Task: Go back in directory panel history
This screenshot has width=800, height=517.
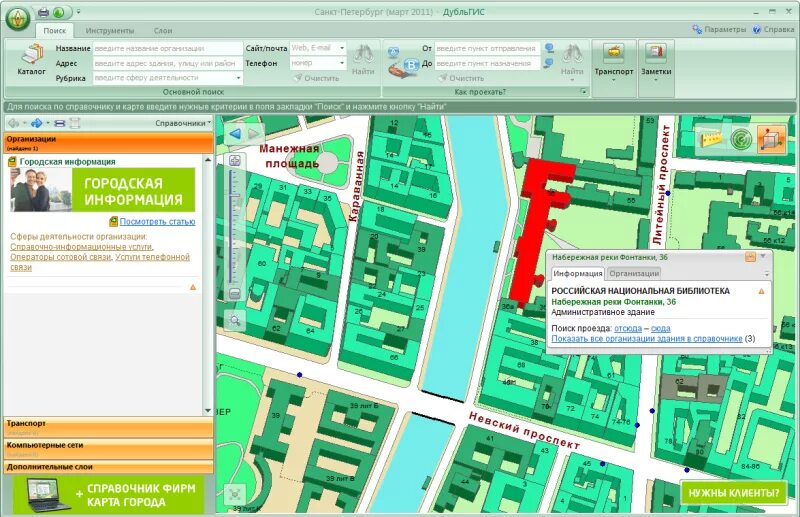Action: coord(14,123)
